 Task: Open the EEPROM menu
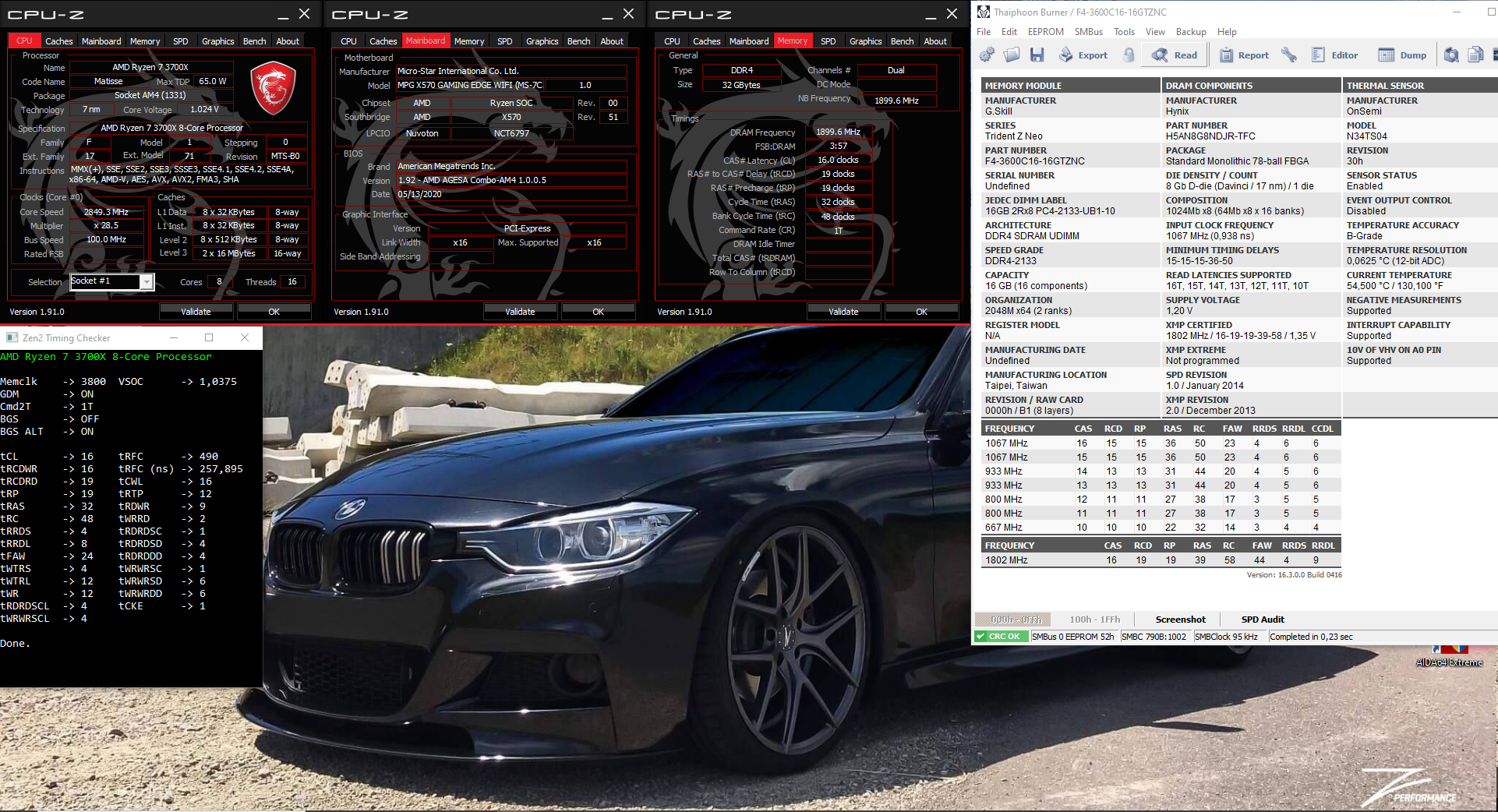point(1045,32)
